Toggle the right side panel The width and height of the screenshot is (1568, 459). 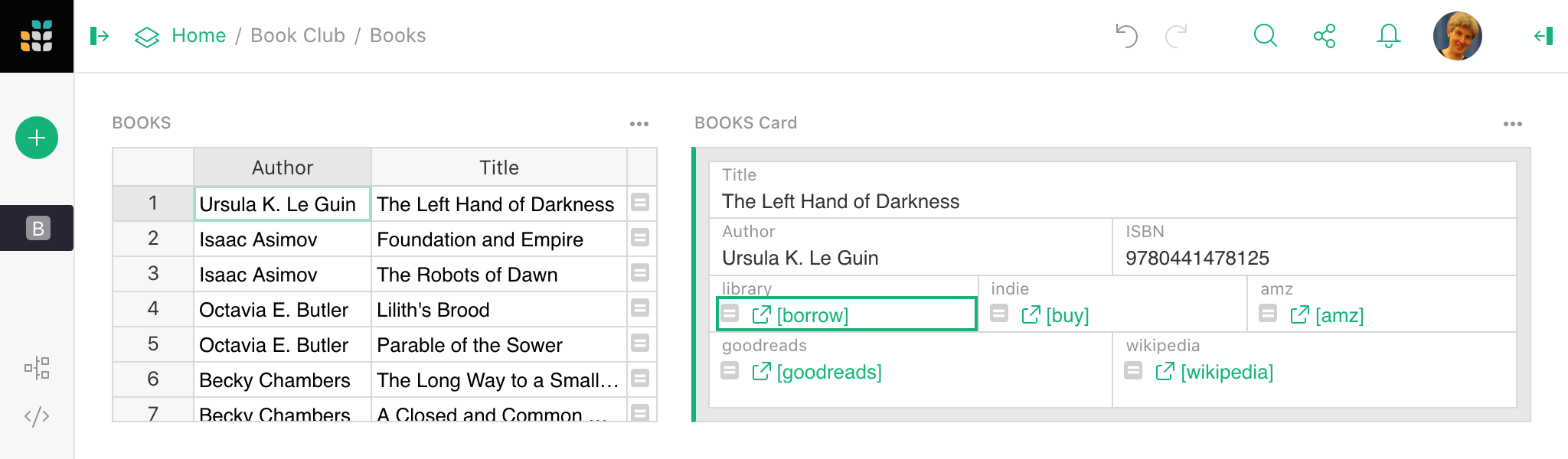1543,36
